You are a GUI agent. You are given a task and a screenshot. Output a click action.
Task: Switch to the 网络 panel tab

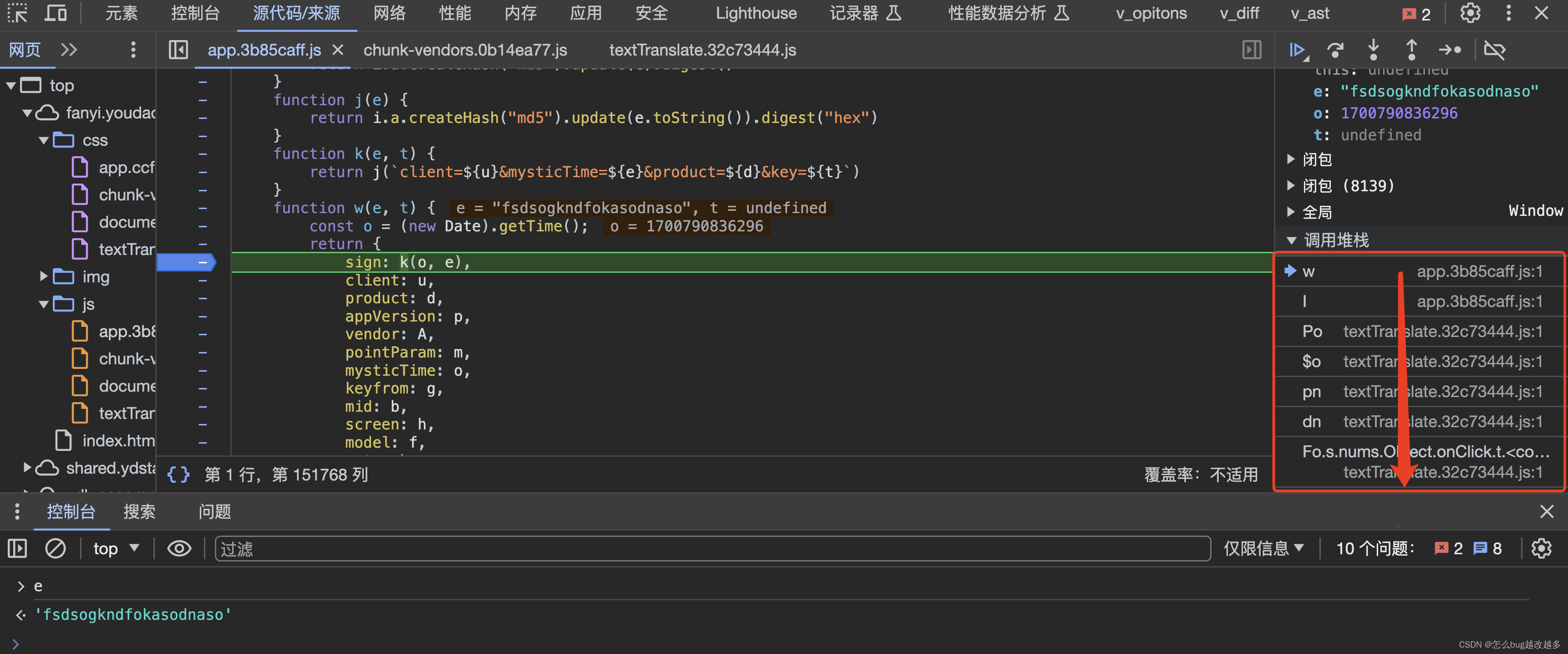pos(390,13)
